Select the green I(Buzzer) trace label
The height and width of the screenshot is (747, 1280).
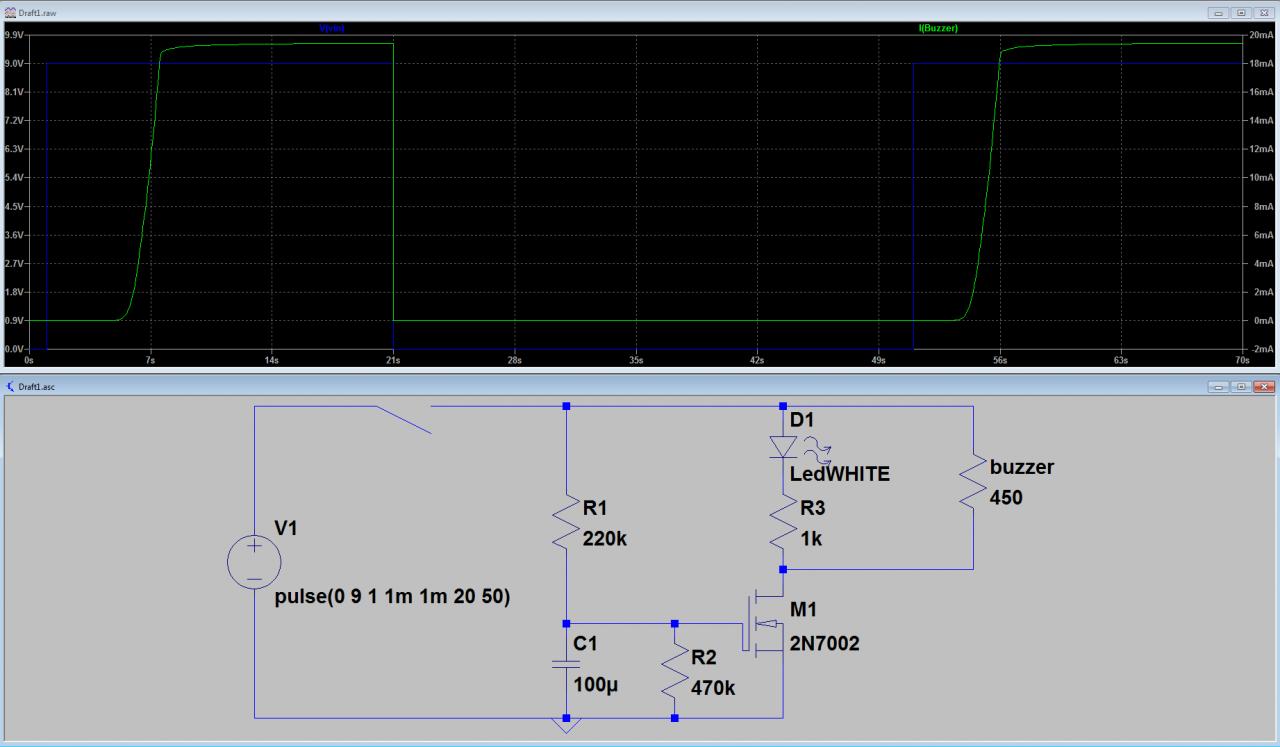(x=938, y=28)
